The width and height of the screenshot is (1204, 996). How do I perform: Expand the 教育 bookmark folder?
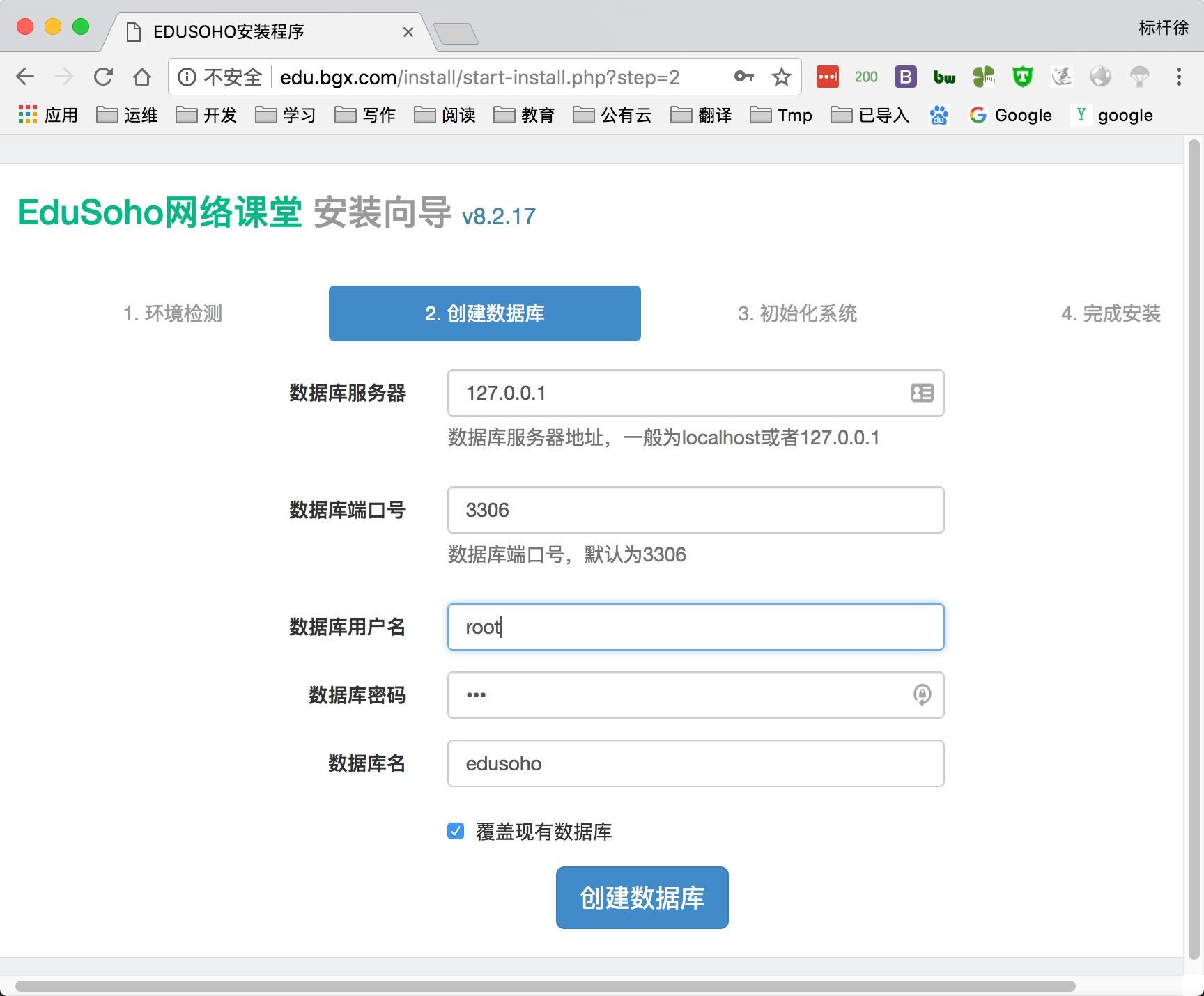tap(524, 115)
